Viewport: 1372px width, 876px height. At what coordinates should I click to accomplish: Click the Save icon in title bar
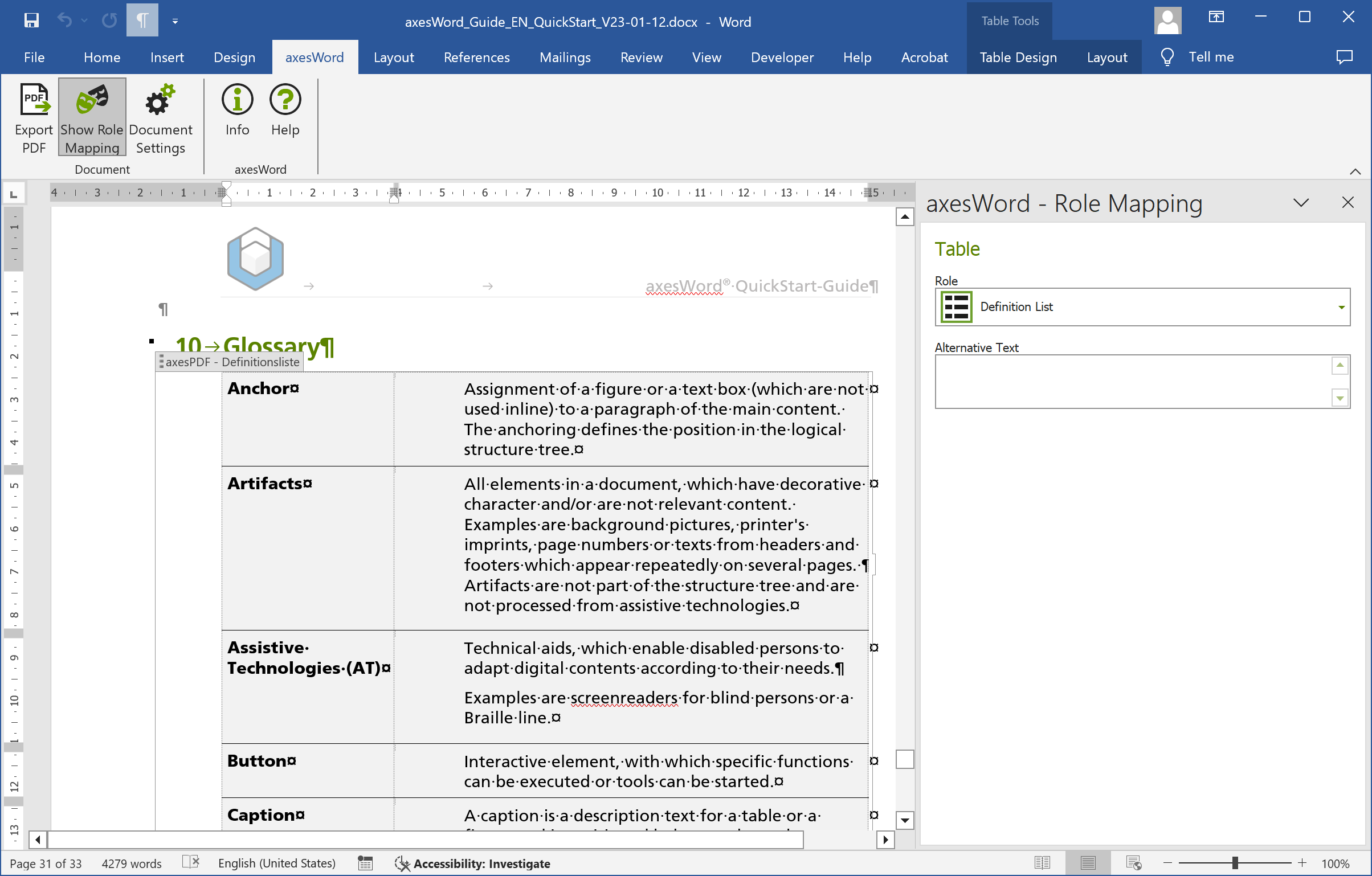tap(31, 21)
